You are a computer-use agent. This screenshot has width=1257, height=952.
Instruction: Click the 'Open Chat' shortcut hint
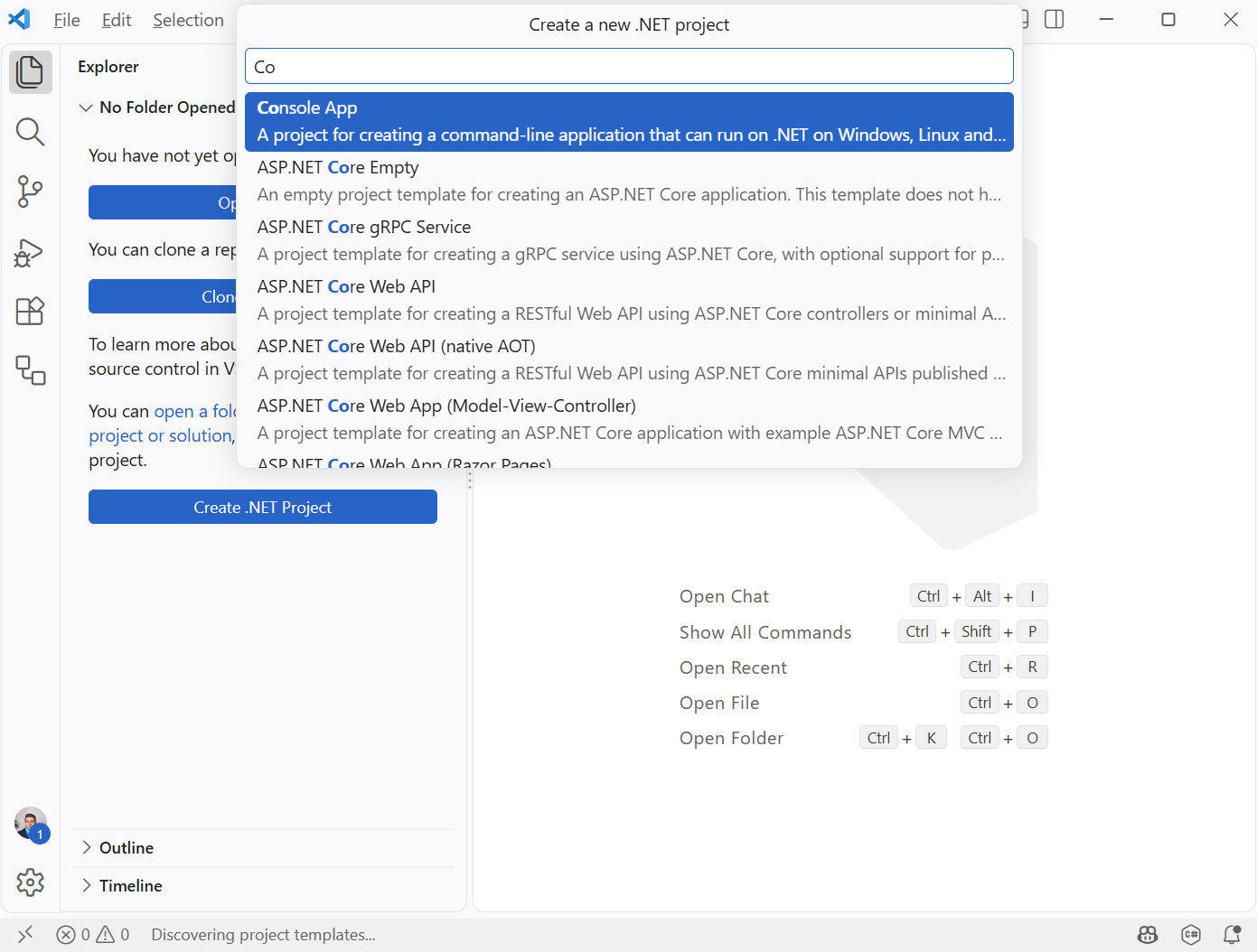pyautogui.click(x=724, y=596)
